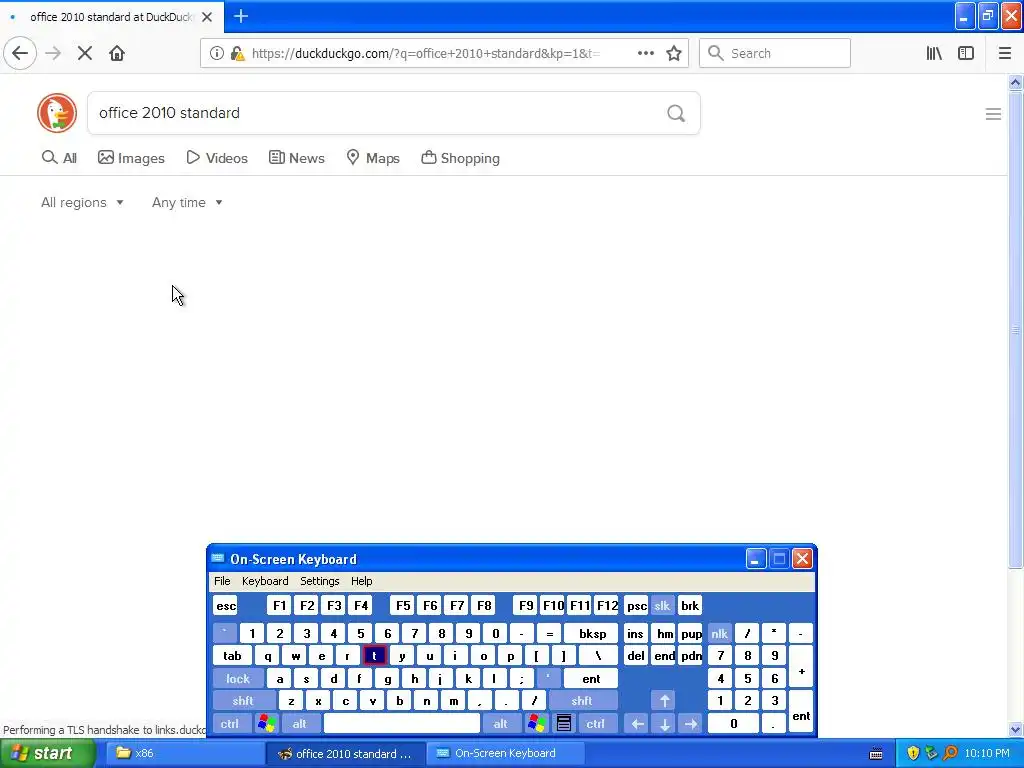This screenshot has height=768, width=1024.
Task: Click page scrollbar down arrow
Action: coord(1015,729)
